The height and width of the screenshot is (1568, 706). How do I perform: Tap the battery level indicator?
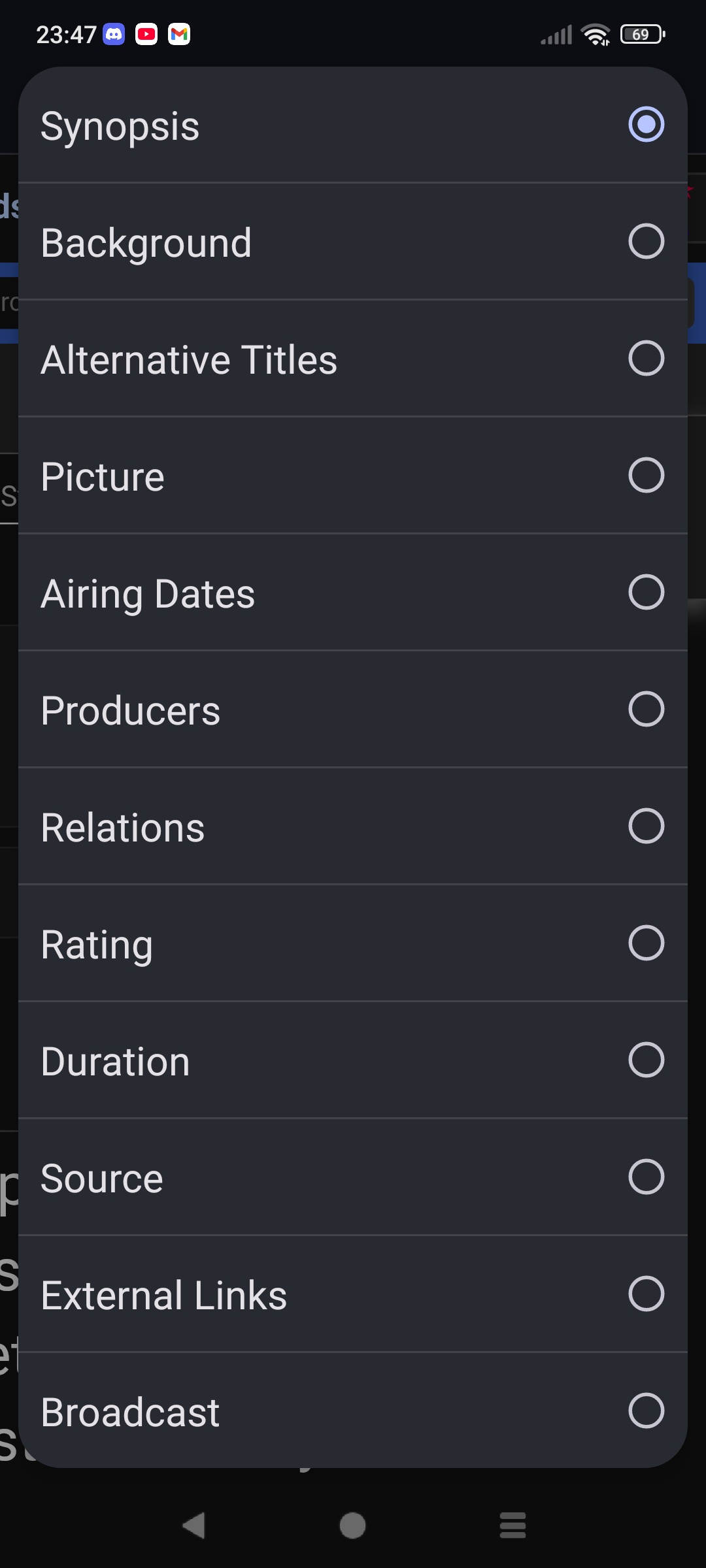click(643, 34)
